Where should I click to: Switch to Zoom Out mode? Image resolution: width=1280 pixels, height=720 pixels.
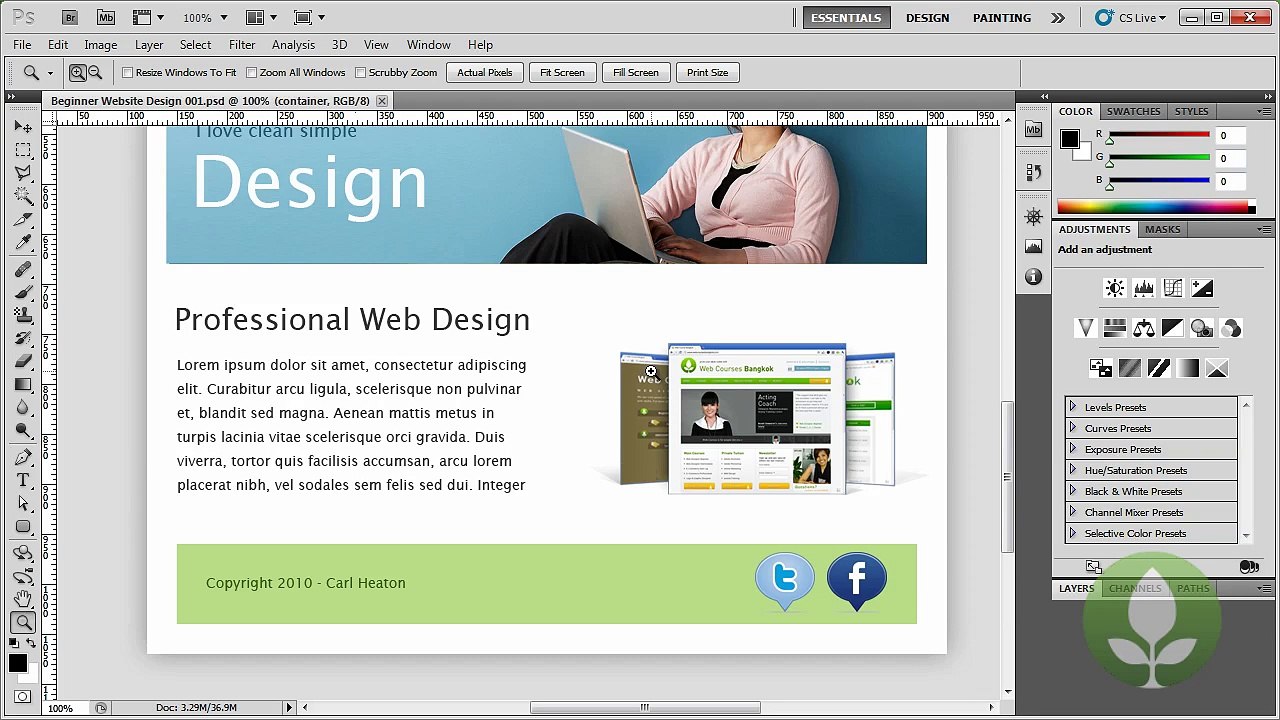96,72
